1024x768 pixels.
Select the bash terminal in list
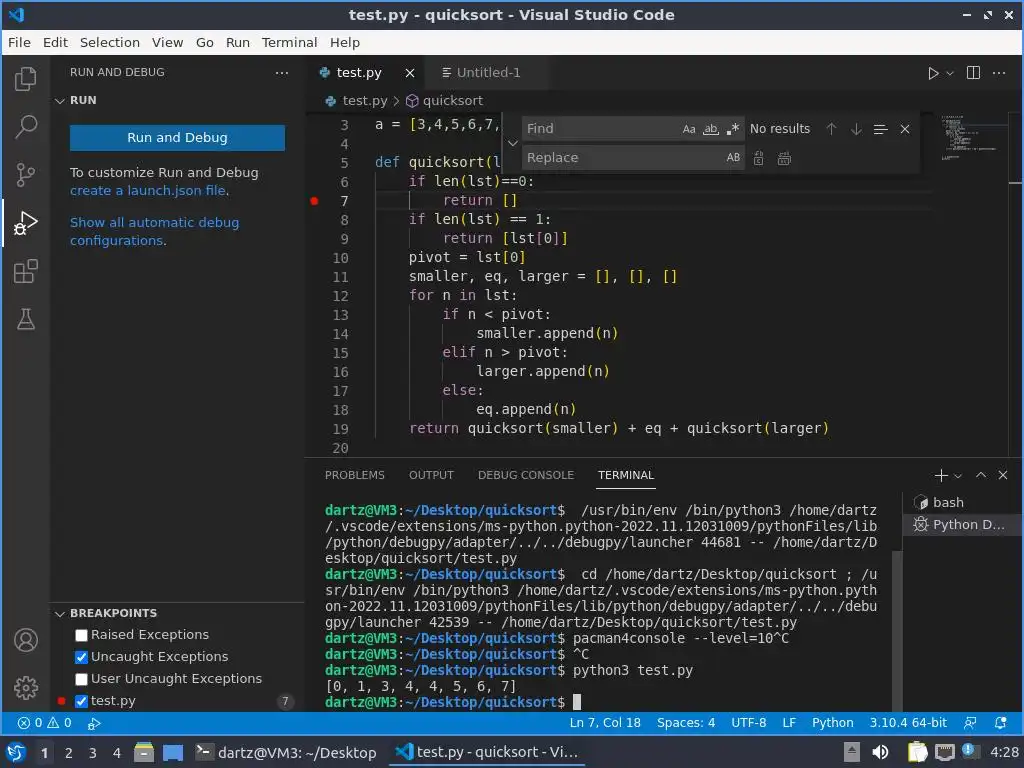(x=961, y=502)
